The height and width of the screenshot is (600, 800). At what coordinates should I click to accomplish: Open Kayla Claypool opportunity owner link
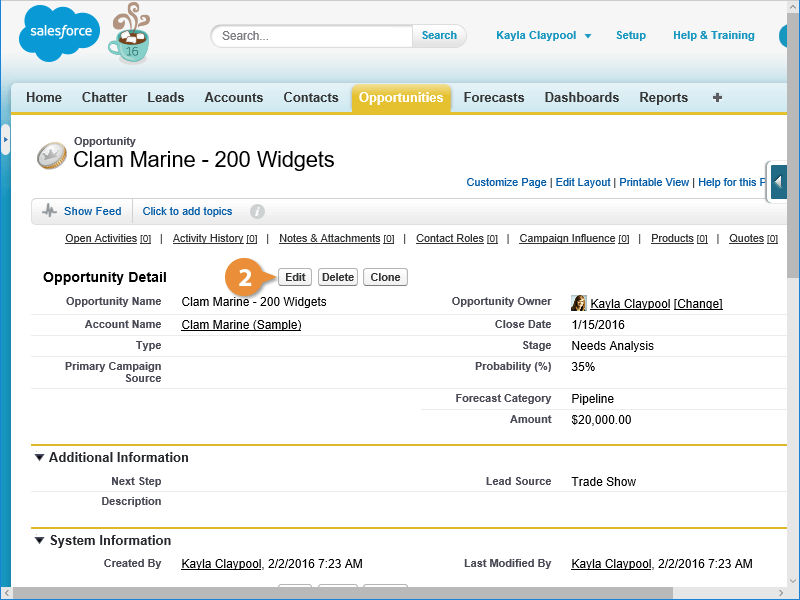coord(630,304)
